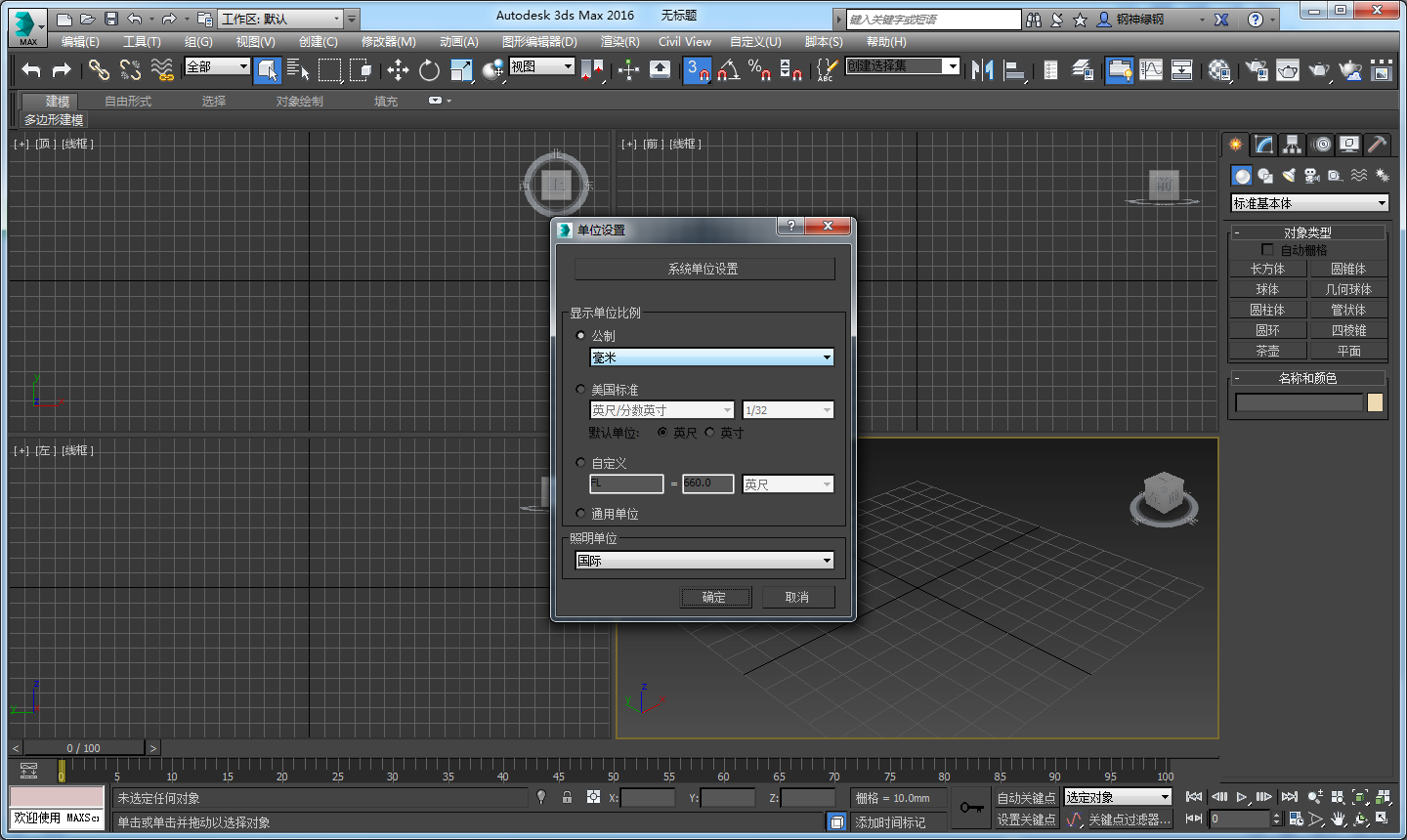Activate the Select and Rotate tool
Screen dimensions: 1407x840
click(429, 69)
